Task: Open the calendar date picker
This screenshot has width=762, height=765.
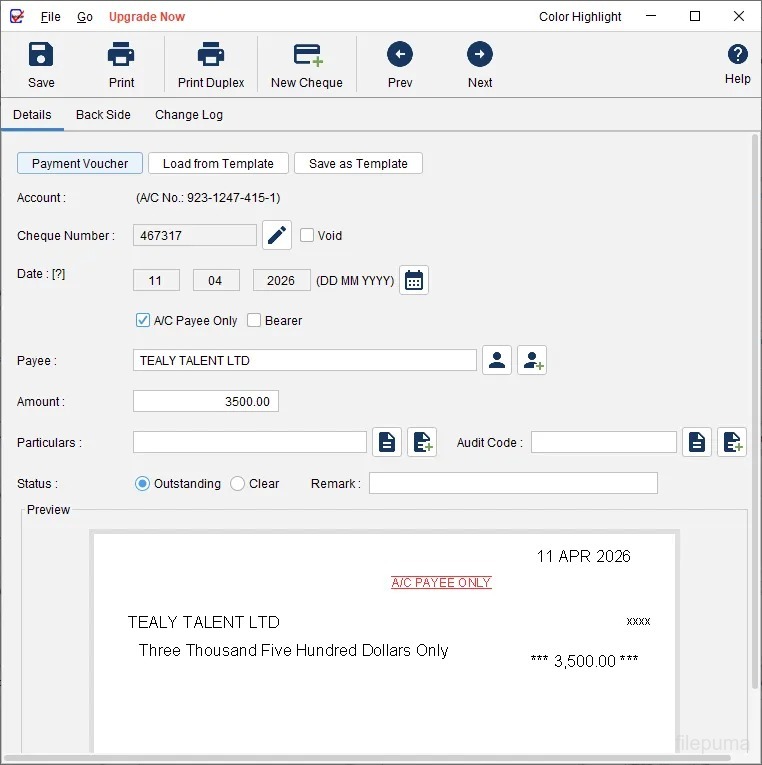Action: tap(414, 281)
